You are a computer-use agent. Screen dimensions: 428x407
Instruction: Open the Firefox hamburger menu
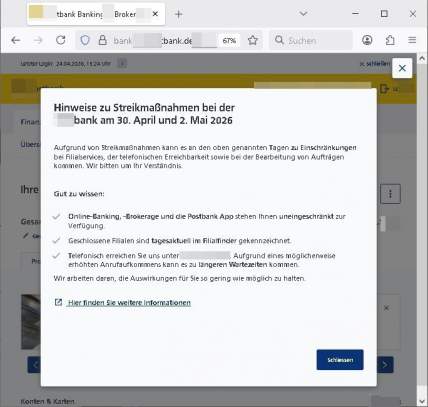click(412, 40)
